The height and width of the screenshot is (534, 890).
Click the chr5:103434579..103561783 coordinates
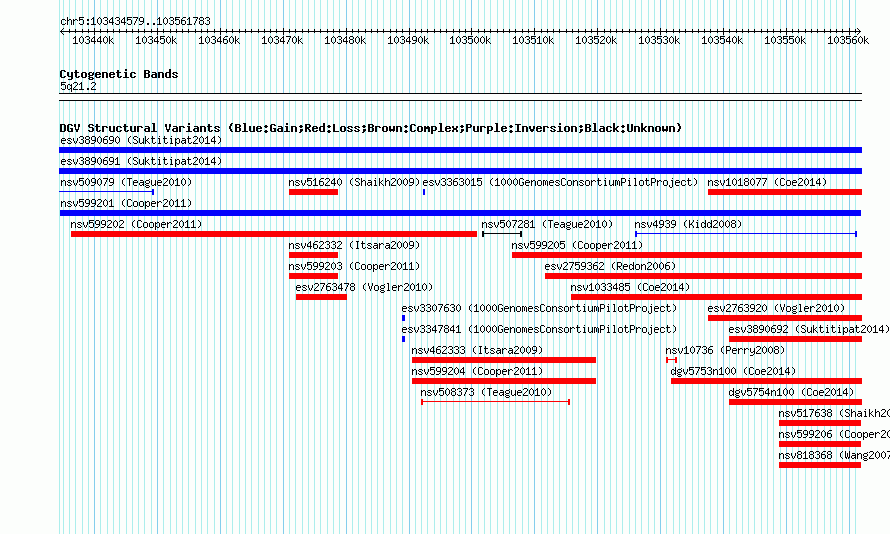tap(135, 21)
